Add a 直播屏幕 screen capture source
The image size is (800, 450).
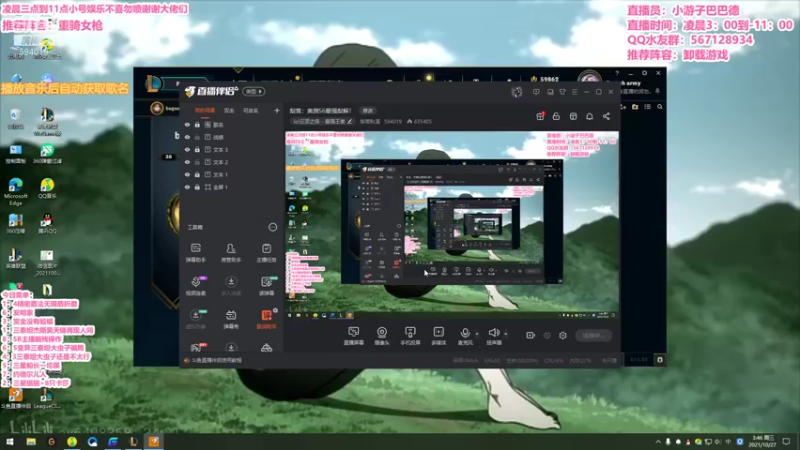[354, 336]
